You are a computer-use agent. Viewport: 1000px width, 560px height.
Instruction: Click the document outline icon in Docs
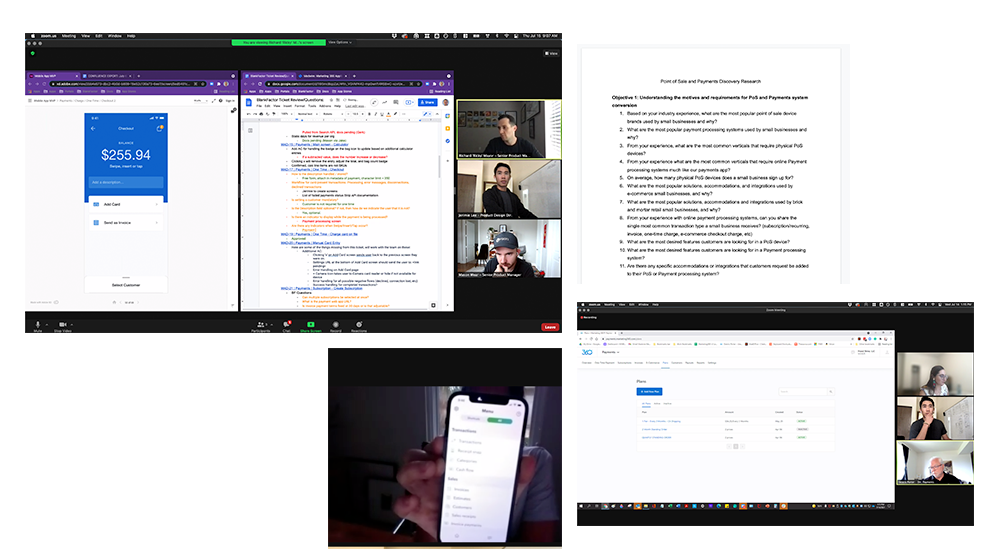click(x=250, y=130)
